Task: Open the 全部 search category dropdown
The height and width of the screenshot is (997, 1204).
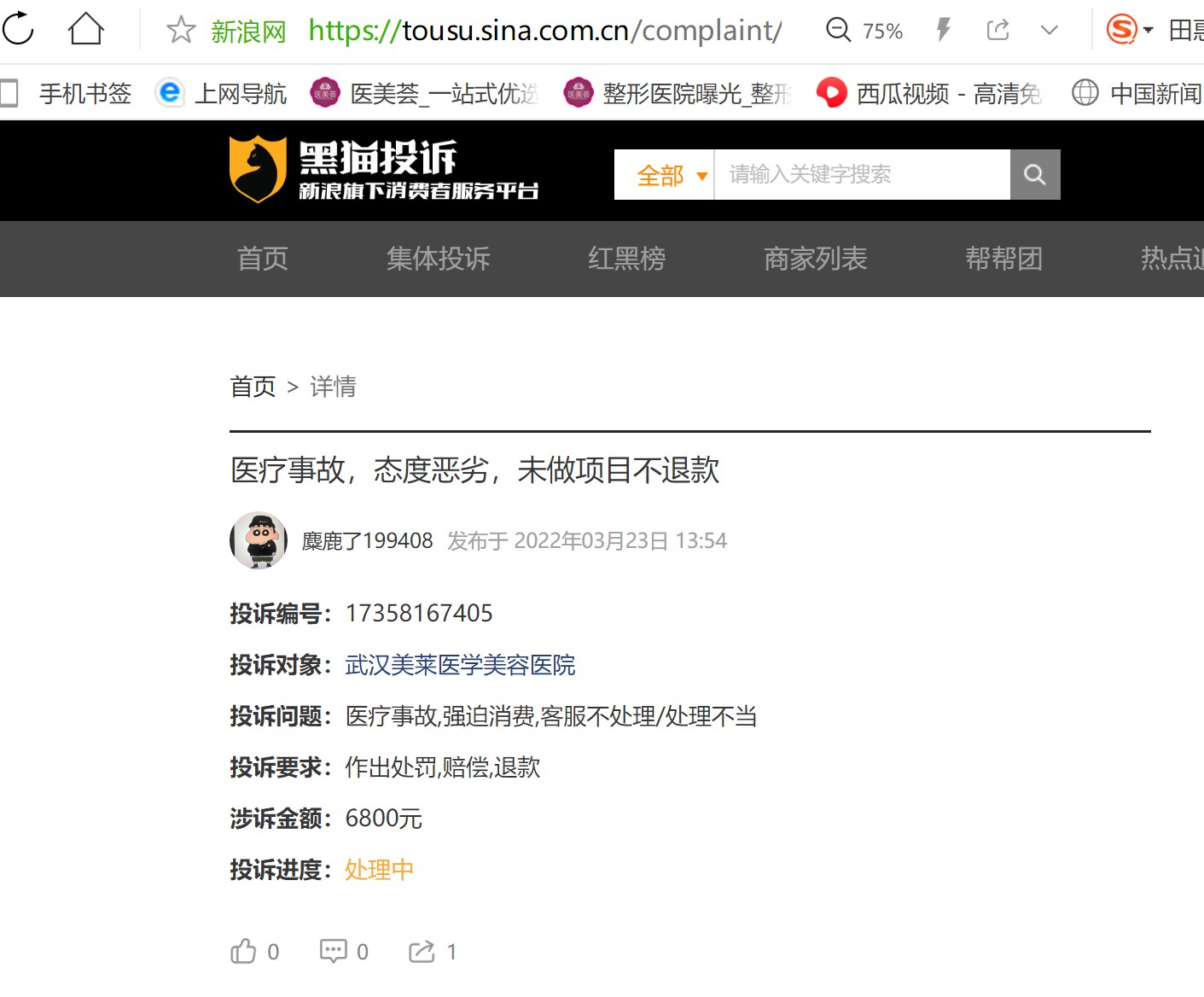Action: click(664, 175)
